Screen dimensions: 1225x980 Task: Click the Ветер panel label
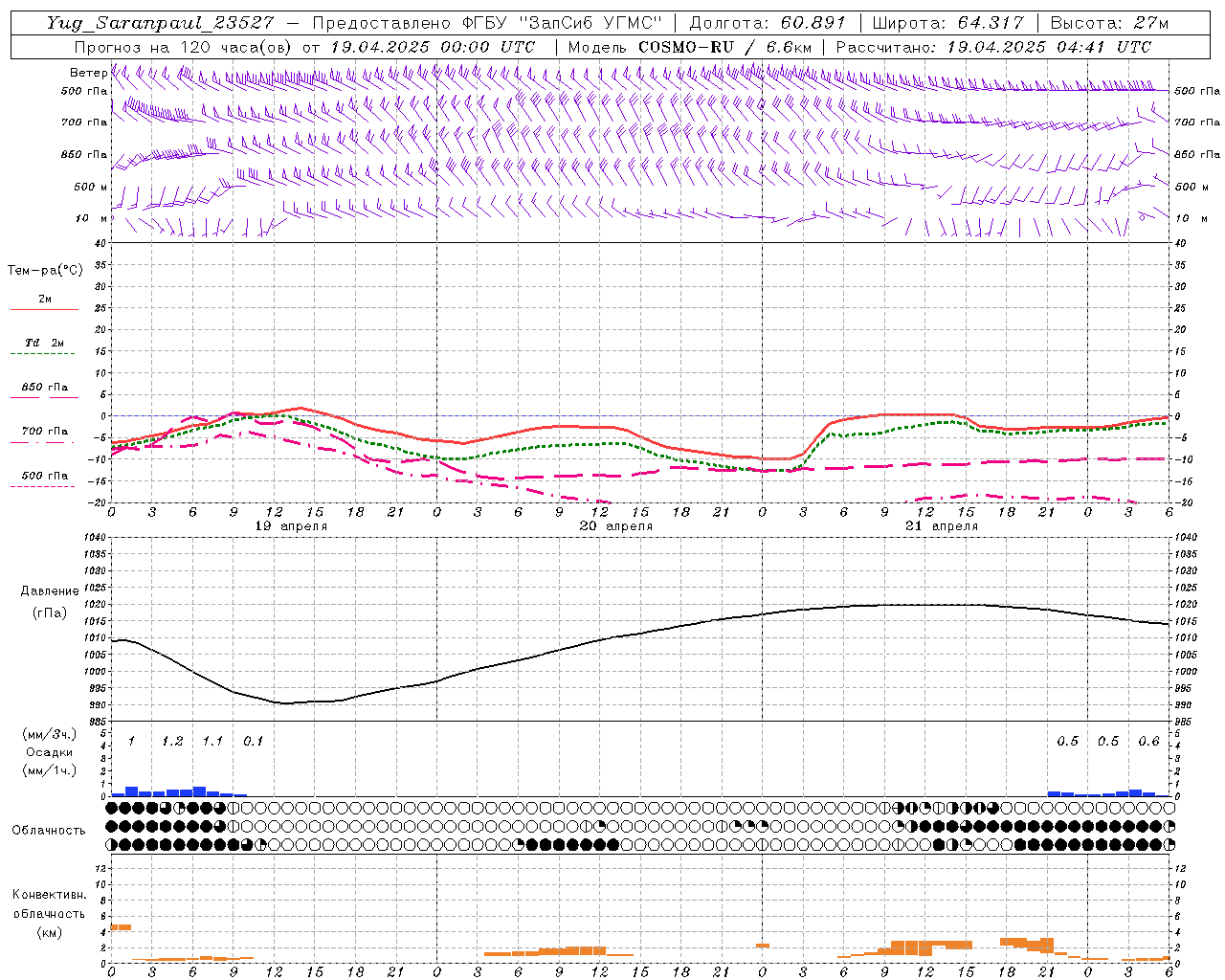[88, 73]
